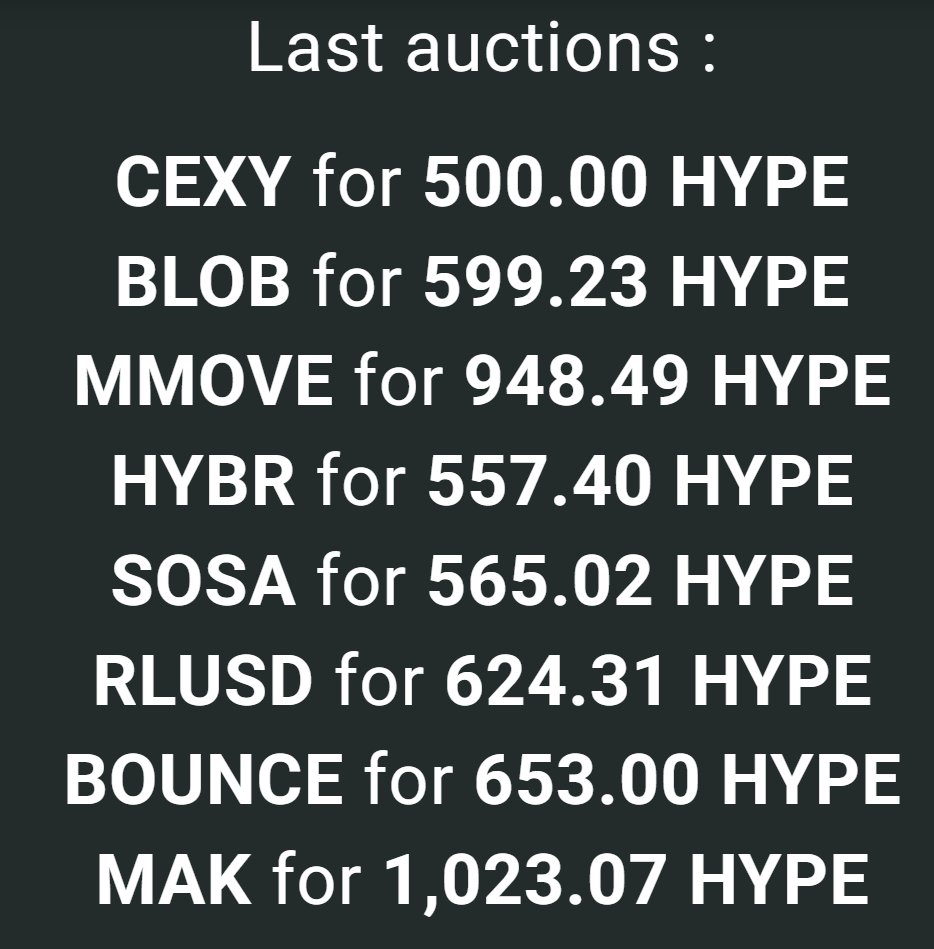The width and height of the screenshot is (934, 949).
Task: Open the CEXY auction ticker
Action: (x=204, y=183)
